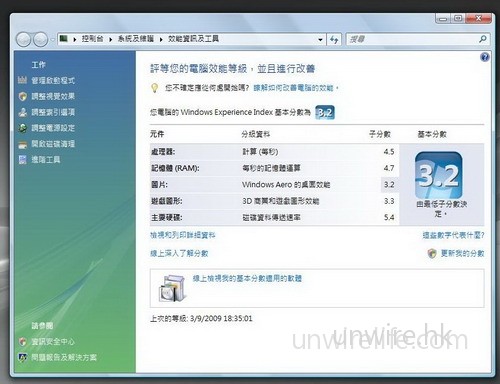Minimize the window
The width and height of the screenshot is (500, 384).
point(443,19)
